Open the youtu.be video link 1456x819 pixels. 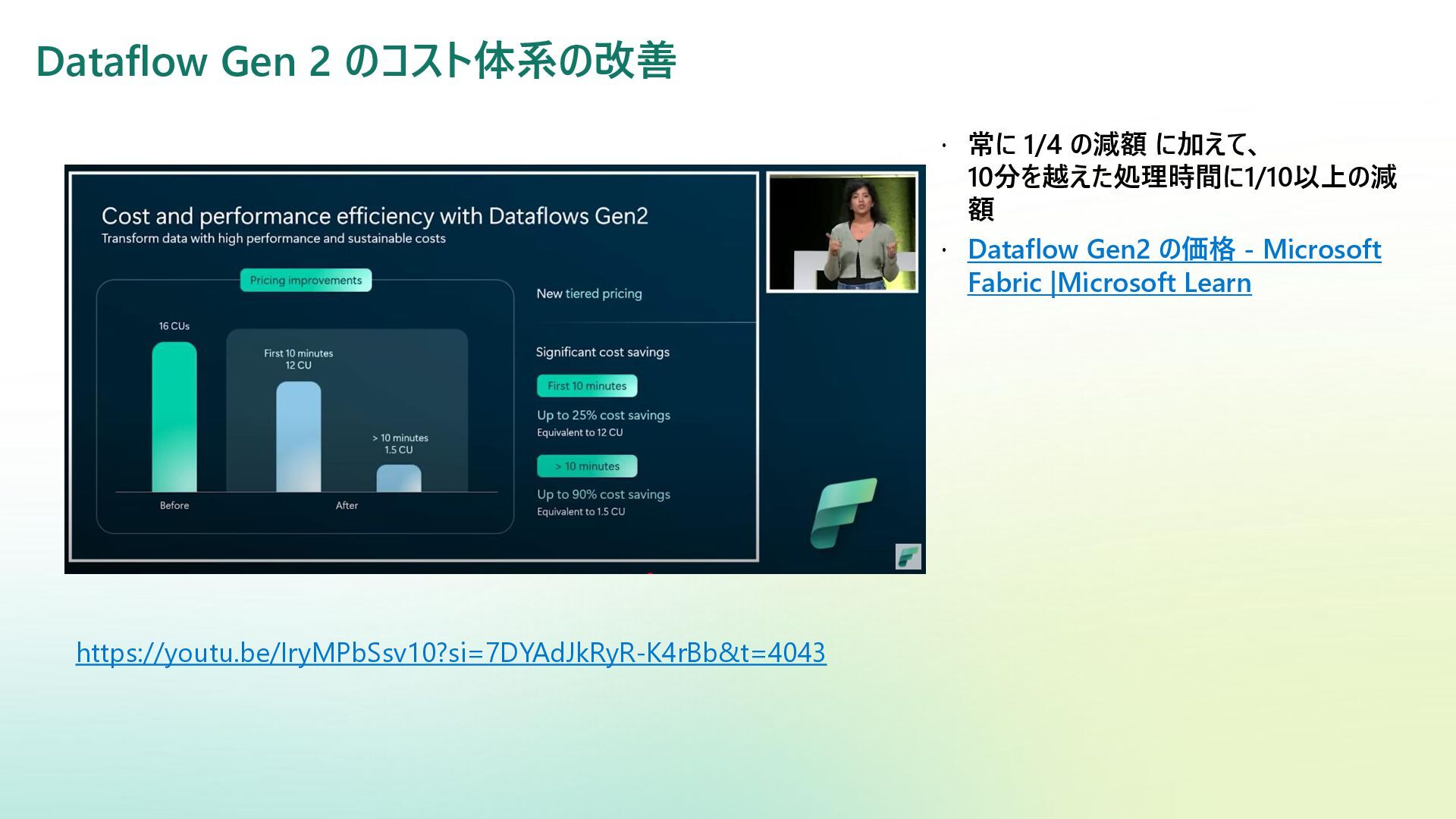[450, 653]
